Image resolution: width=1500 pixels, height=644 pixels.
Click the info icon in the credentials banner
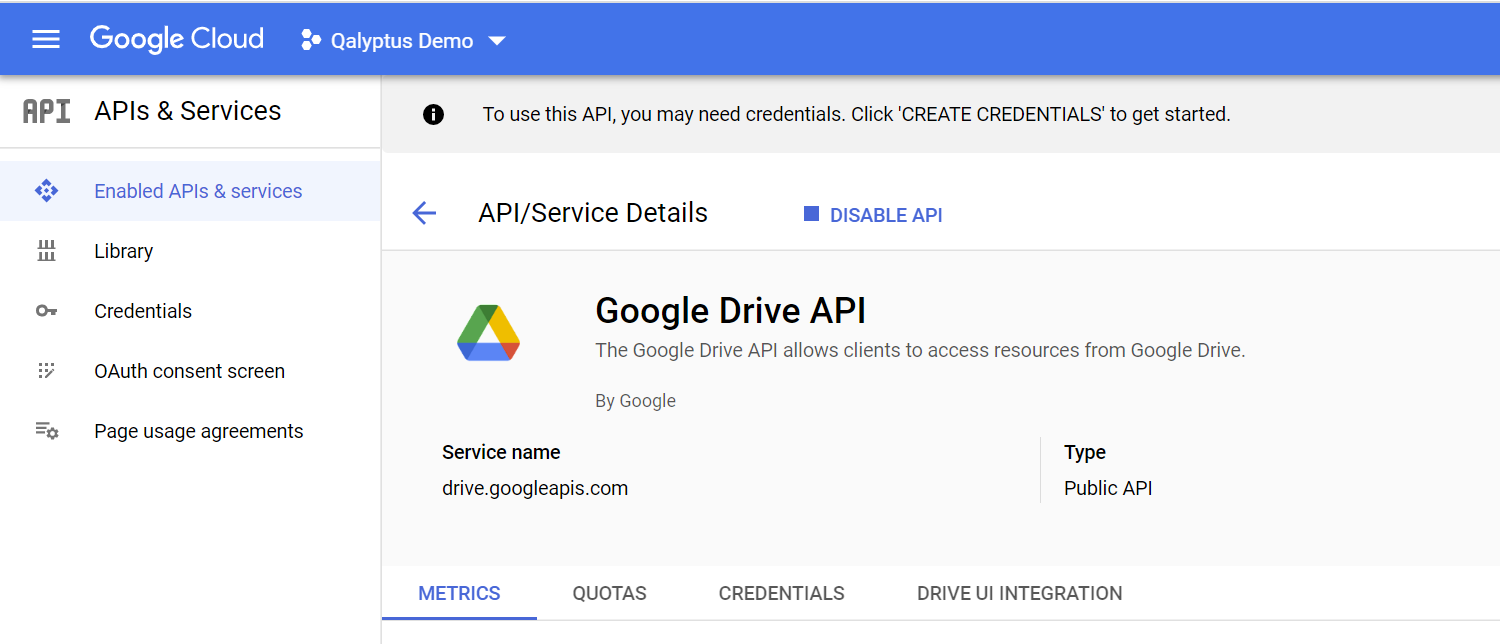pos(433,113)
